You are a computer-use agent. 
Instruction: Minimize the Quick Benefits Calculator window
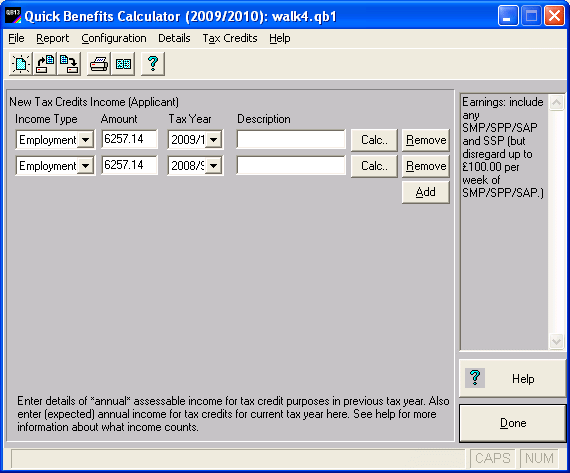point(508,16)
